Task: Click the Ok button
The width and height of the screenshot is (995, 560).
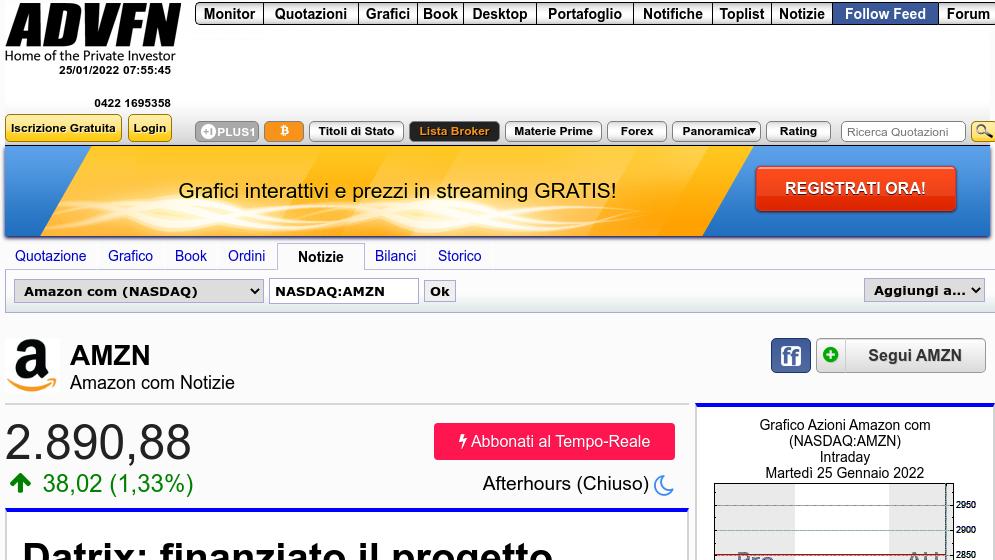Action: [x=440, y=291]
